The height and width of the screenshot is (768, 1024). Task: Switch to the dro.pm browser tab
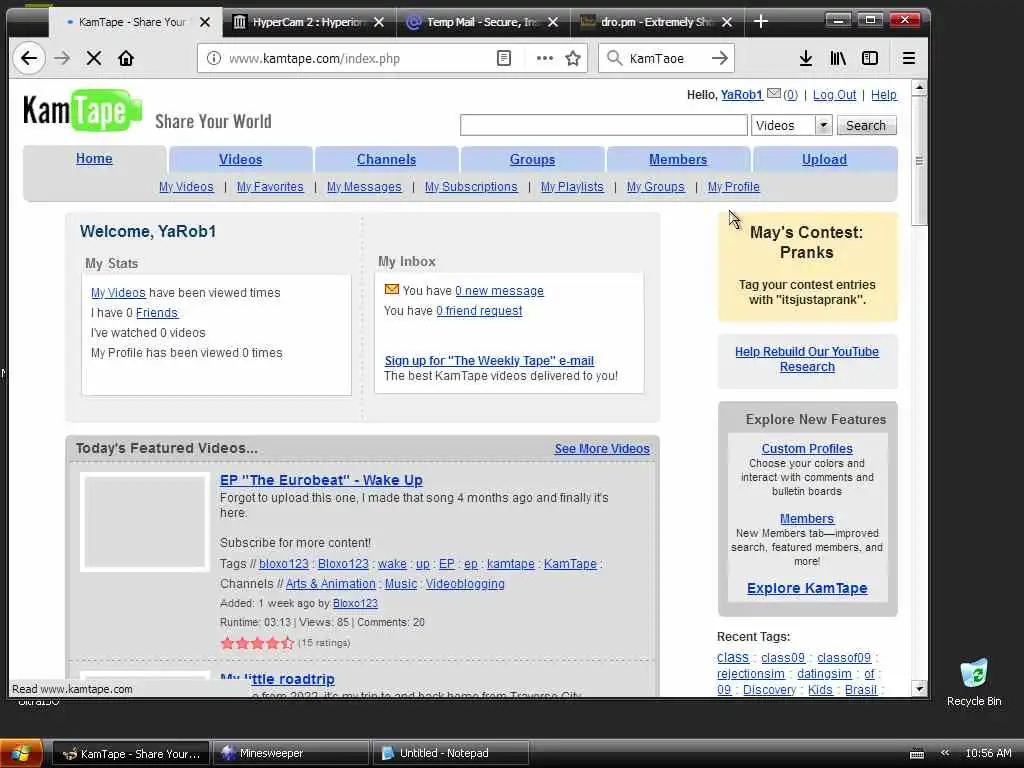tap(656, 22)
